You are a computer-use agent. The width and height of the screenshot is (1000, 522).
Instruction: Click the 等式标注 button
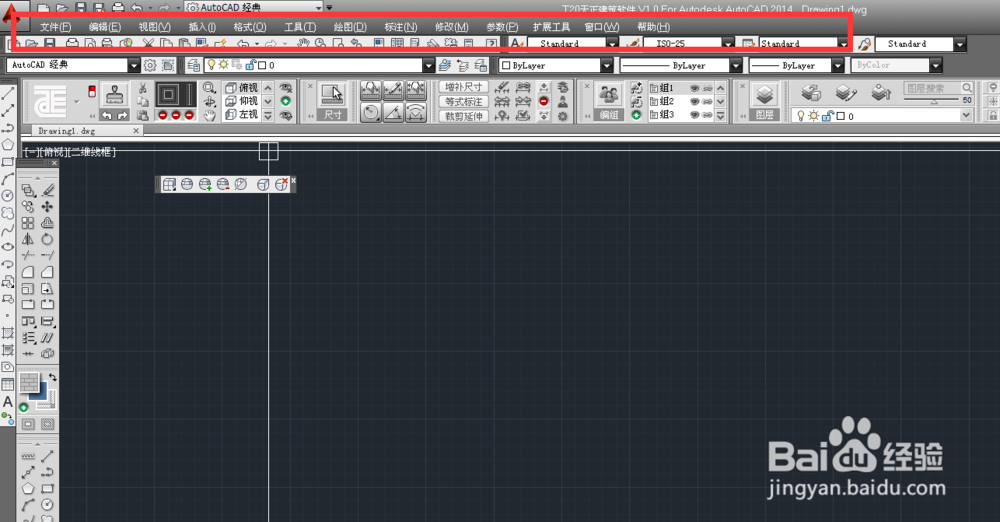[x=464, y=101]
